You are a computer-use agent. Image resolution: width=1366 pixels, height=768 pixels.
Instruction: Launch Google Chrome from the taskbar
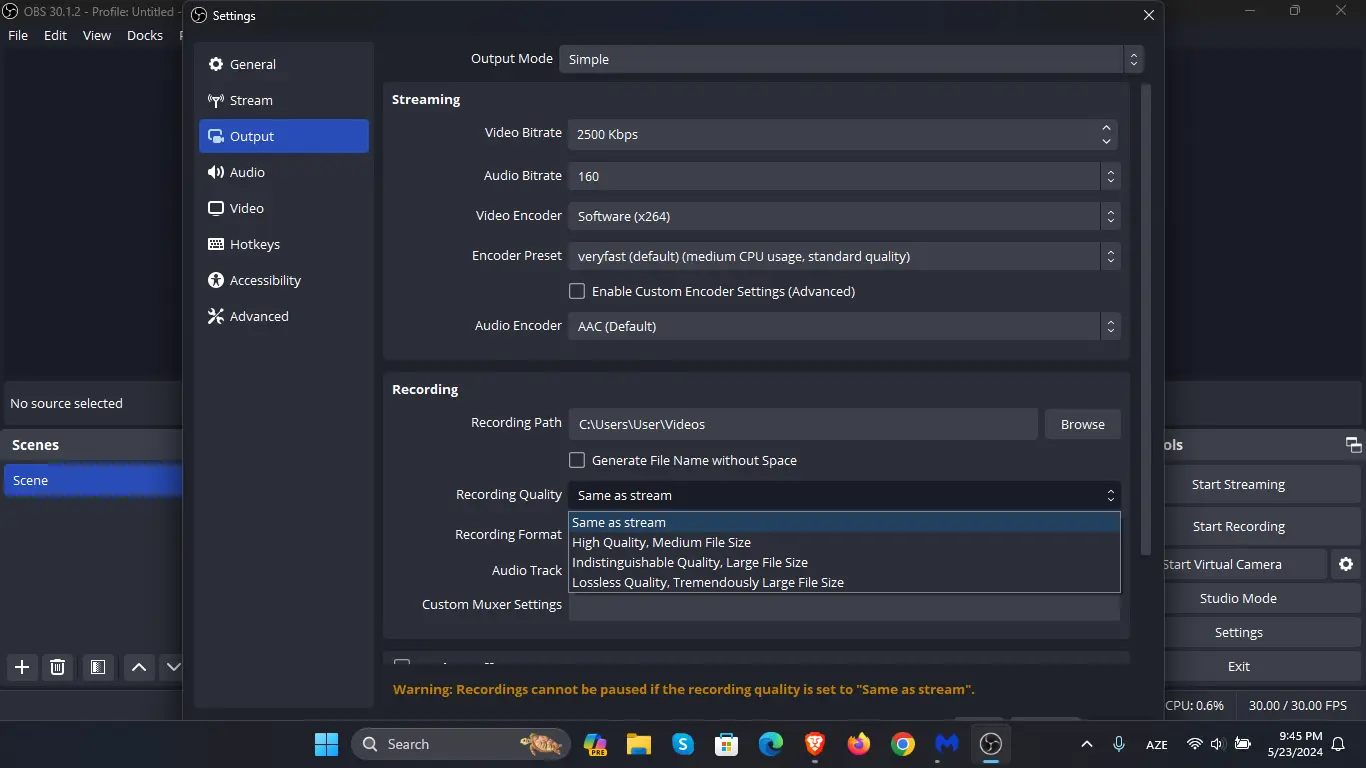click(x=903, y=744)
